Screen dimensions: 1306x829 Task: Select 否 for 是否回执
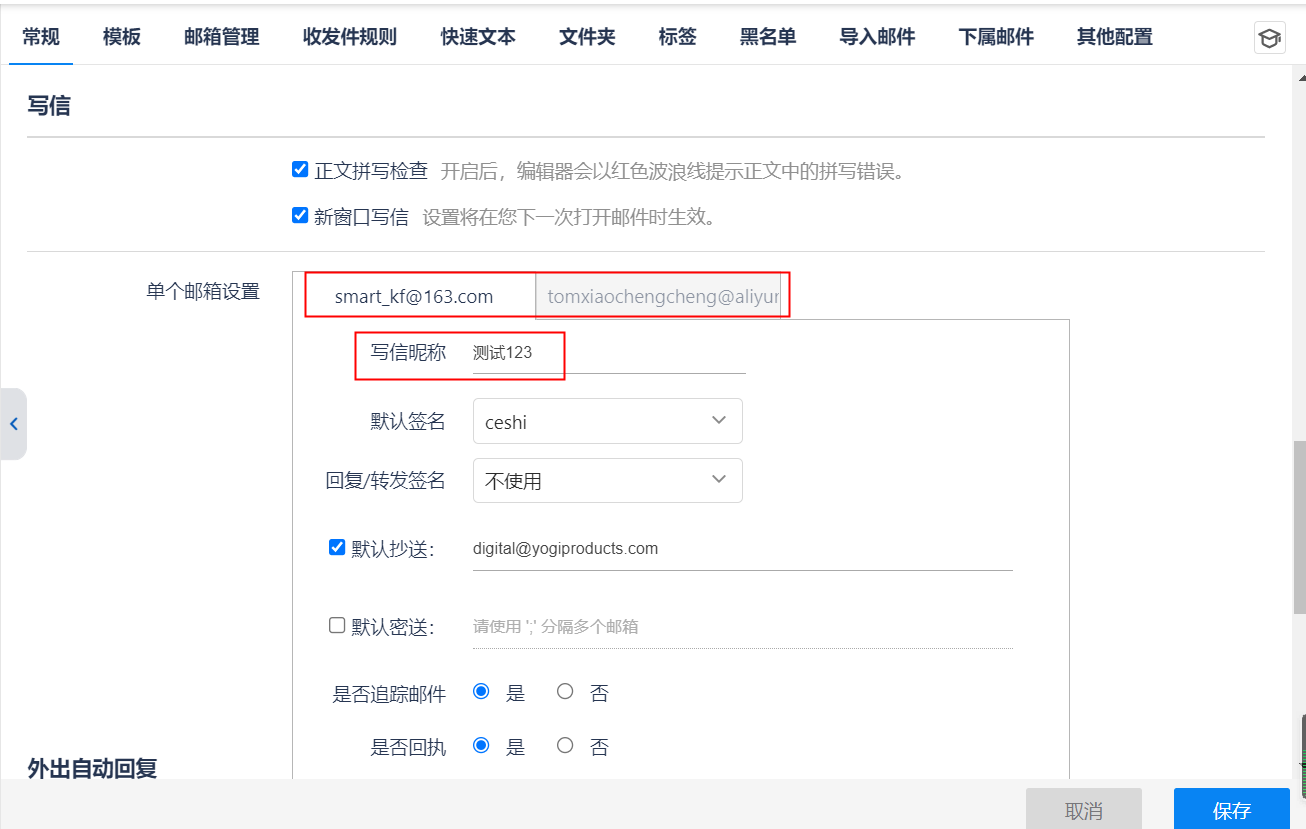click(x=565, y=745)
